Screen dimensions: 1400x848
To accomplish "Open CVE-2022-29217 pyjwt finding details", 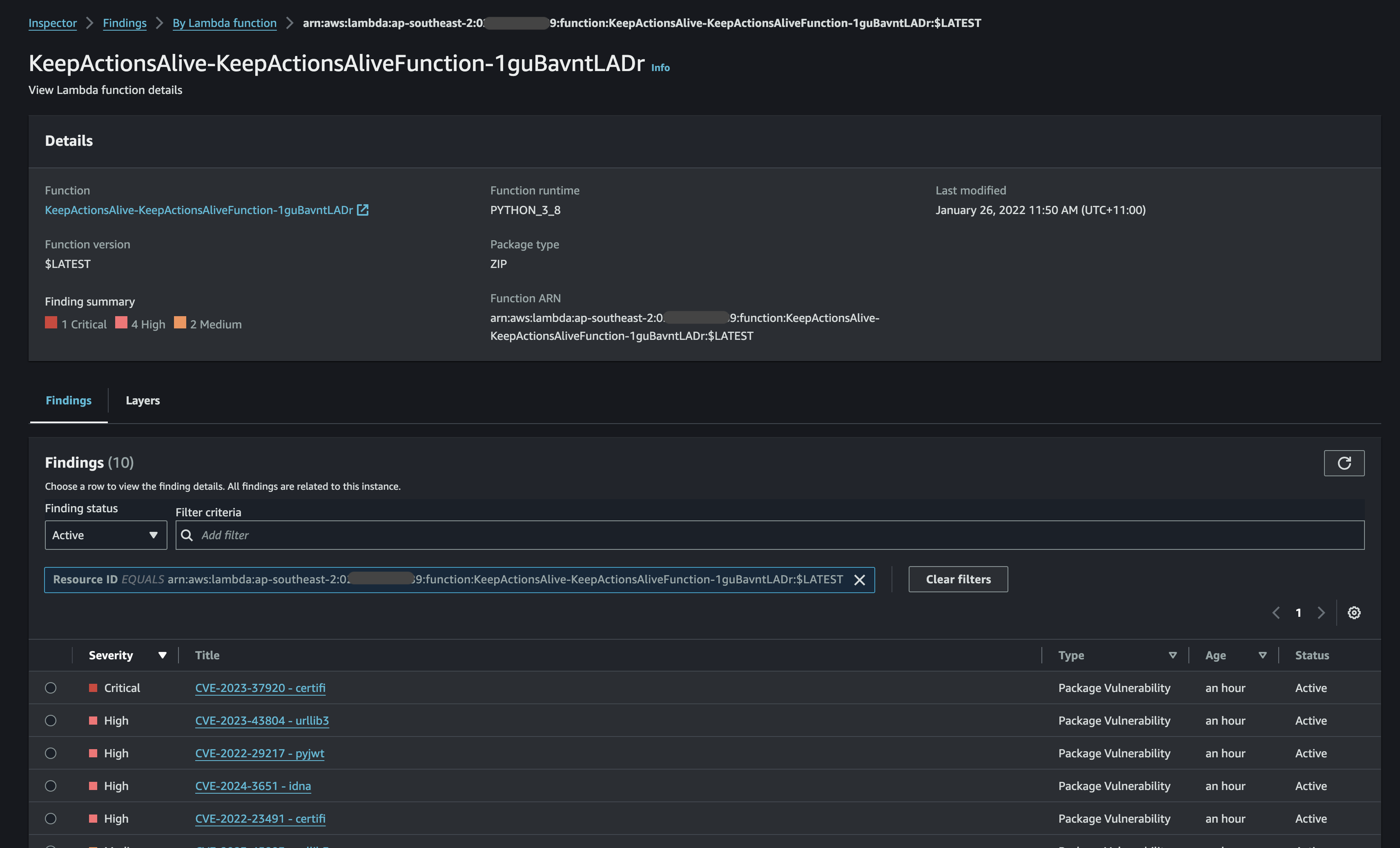I will [259, 753].
